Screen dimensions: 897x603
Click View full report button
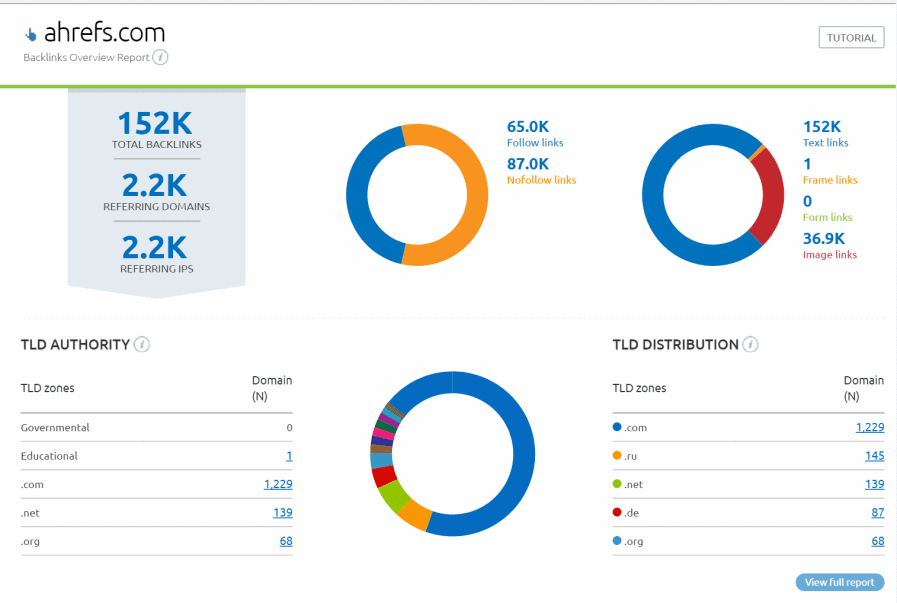840,582
